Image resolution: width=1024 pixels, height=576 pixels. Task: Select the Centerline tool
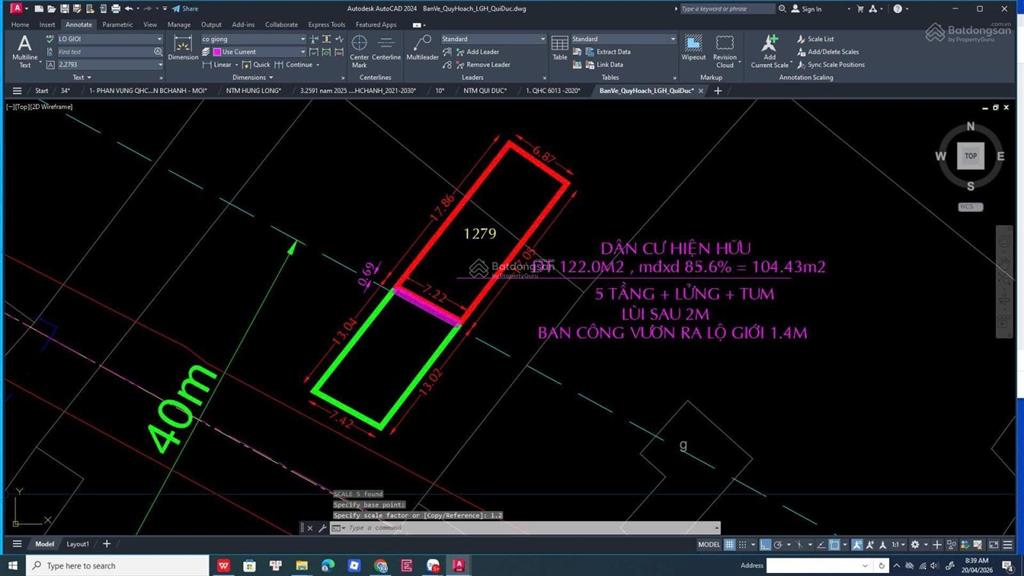pyautogui.click(x=386, y=48)
